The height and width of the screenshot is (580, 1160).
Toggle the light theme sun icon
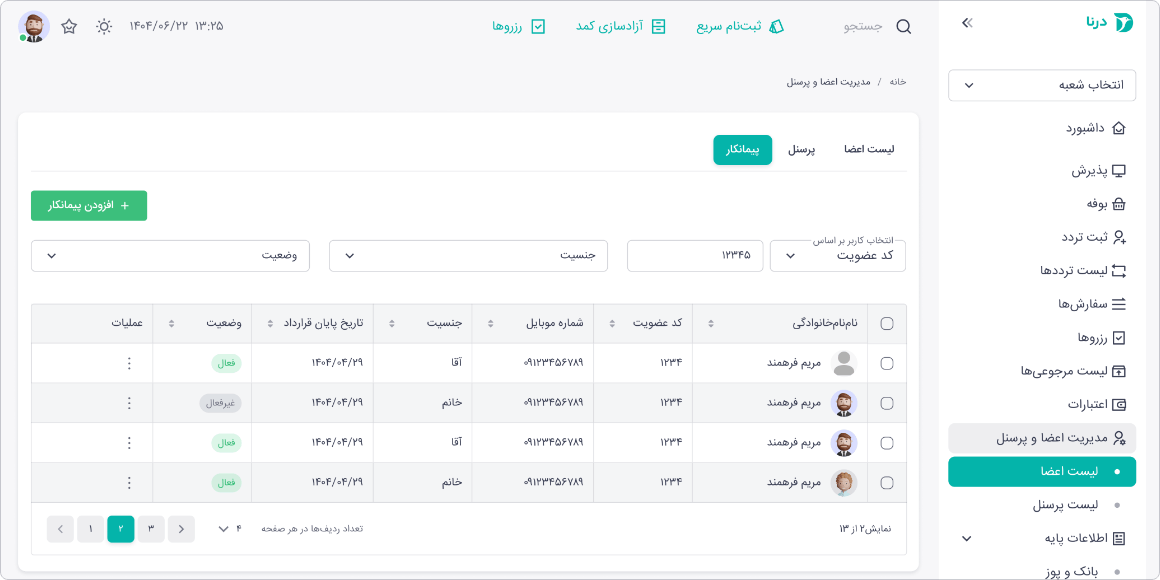[x=104, y=27]
